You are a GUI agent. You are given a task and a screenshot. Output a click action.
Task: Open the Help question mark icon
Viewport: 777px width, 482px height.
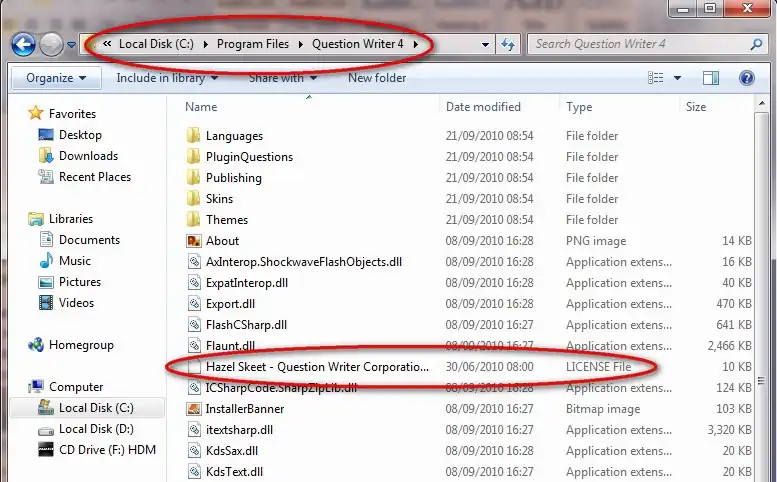tap(746, 78)
